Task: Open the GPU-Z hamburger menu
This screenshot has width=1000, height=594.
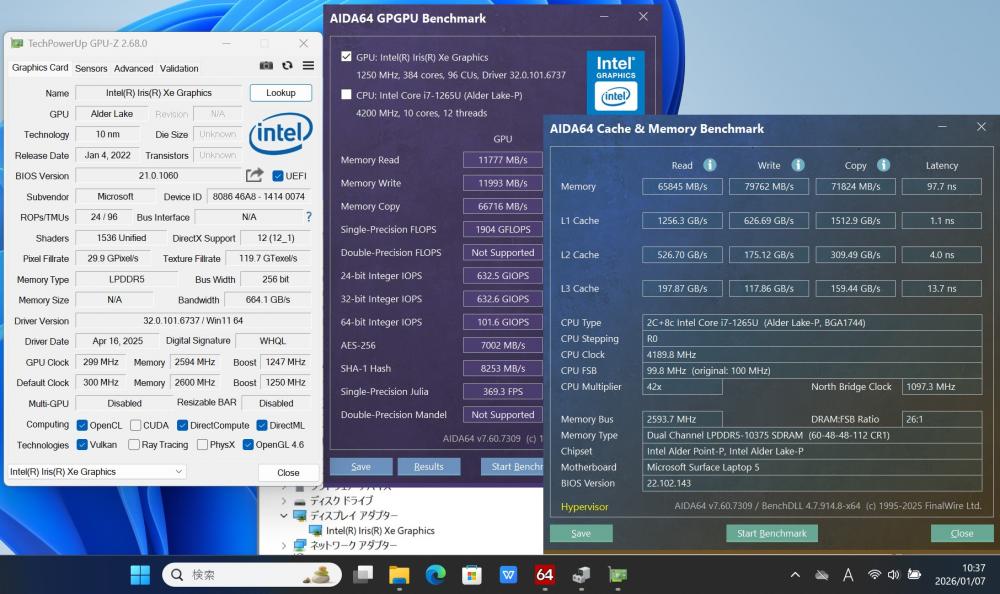Action: click(308, 66)
